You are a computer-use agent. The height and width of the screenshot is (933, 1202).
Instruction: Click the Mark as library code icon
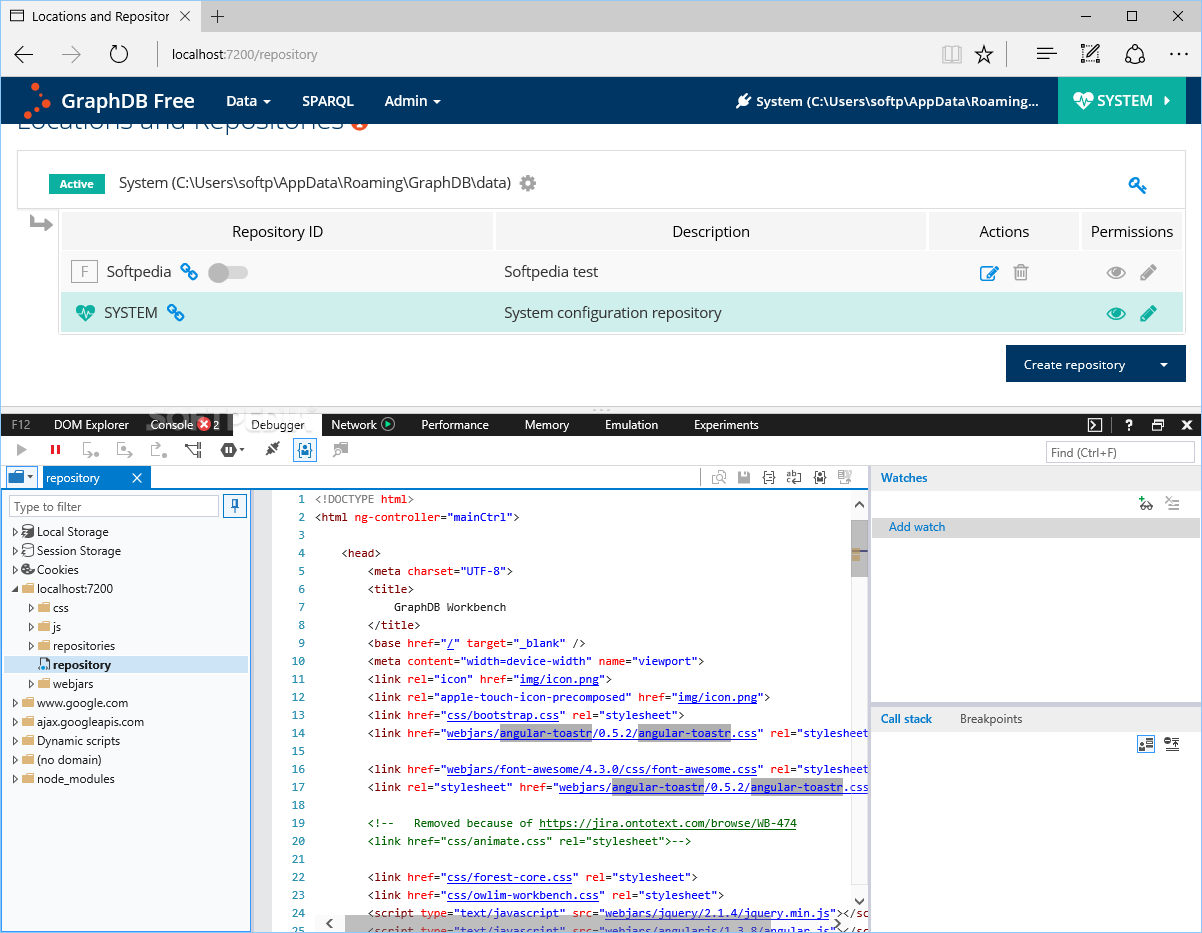tap(820, 478)
